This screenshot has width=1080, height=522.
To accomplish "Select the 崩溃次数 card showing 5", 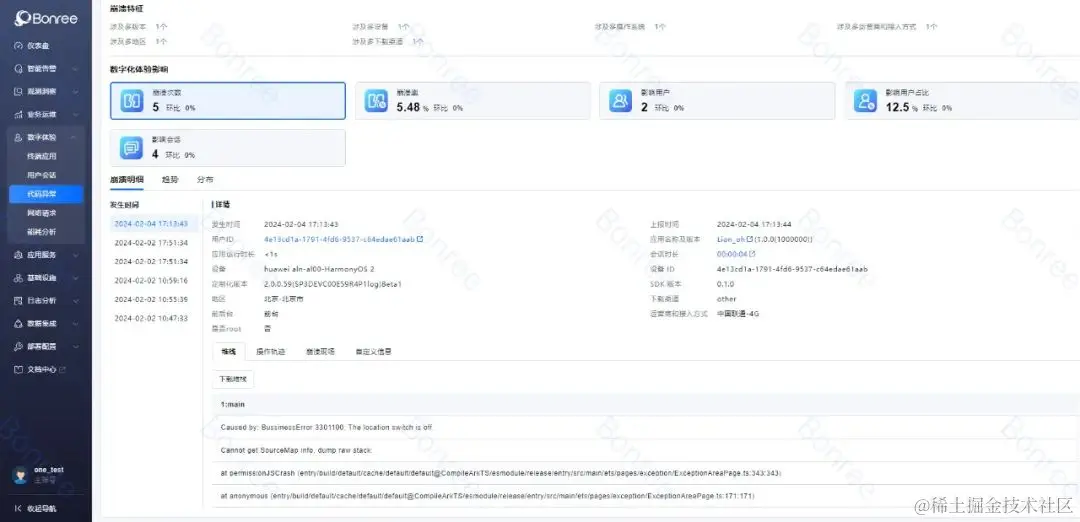I will [x=228, y=101].
